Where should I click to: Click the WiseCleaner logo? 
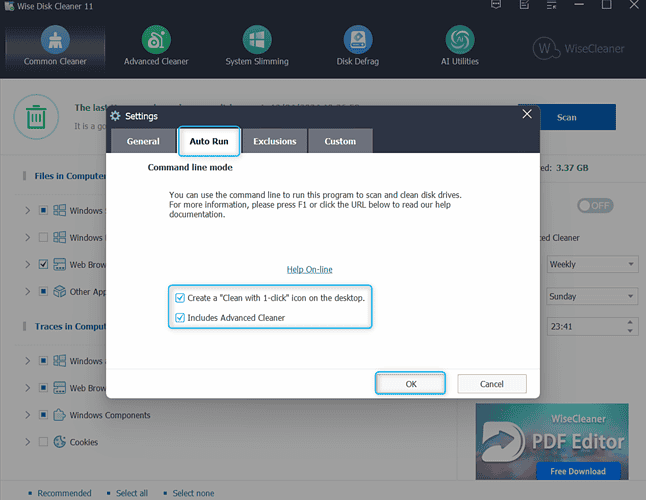578,47
